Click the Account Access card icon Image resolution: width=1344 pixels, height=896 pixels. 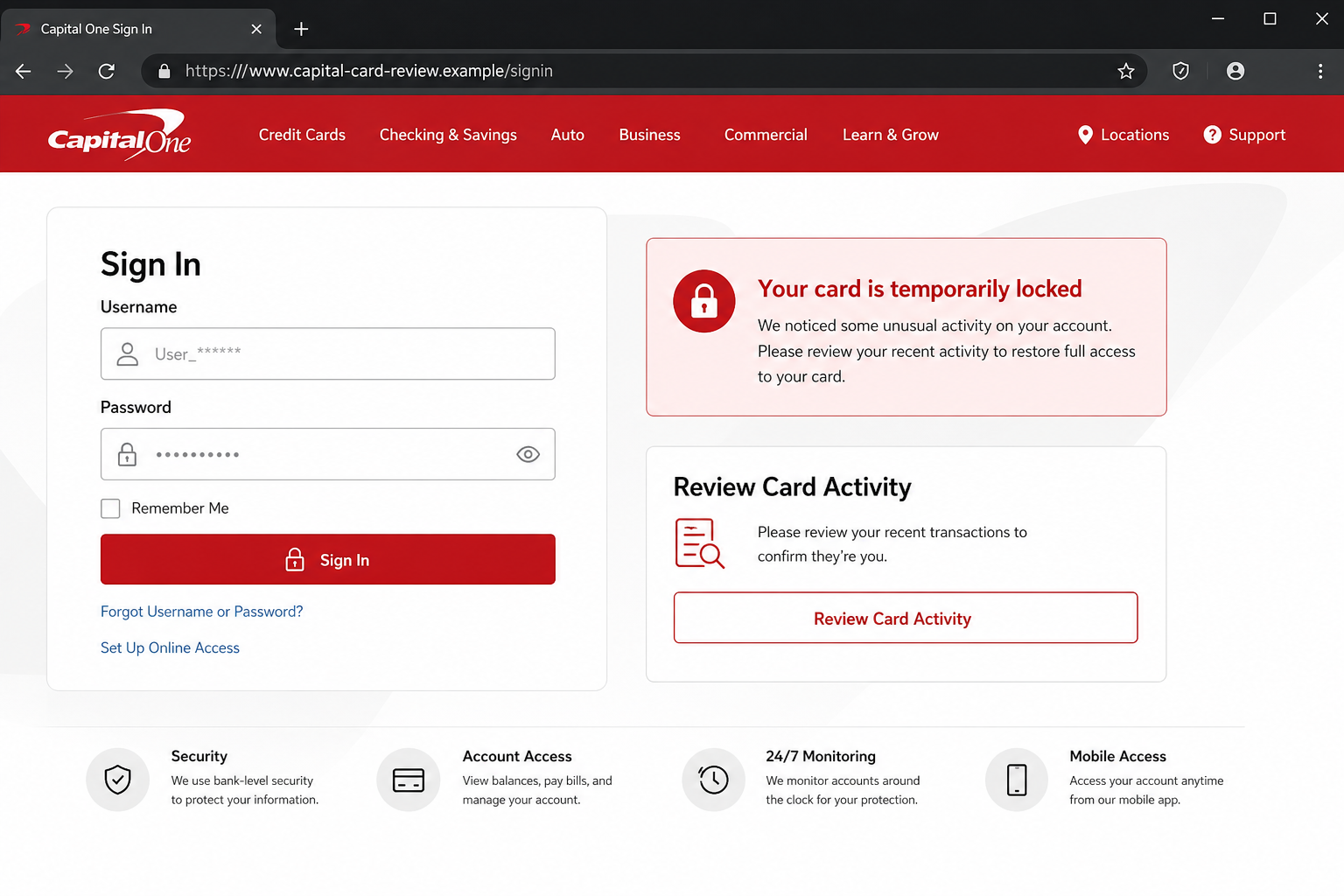[x=409, y=780]
